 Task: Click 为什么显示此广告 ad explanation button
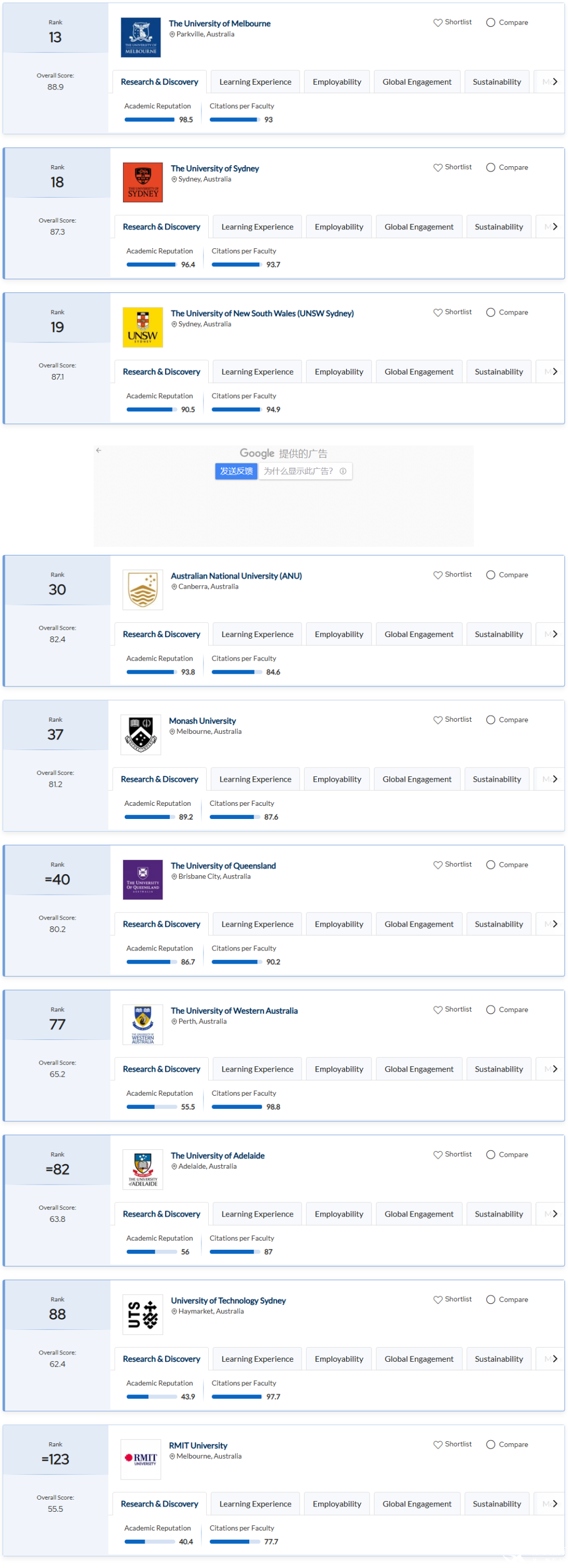click(x=305, y=471)
